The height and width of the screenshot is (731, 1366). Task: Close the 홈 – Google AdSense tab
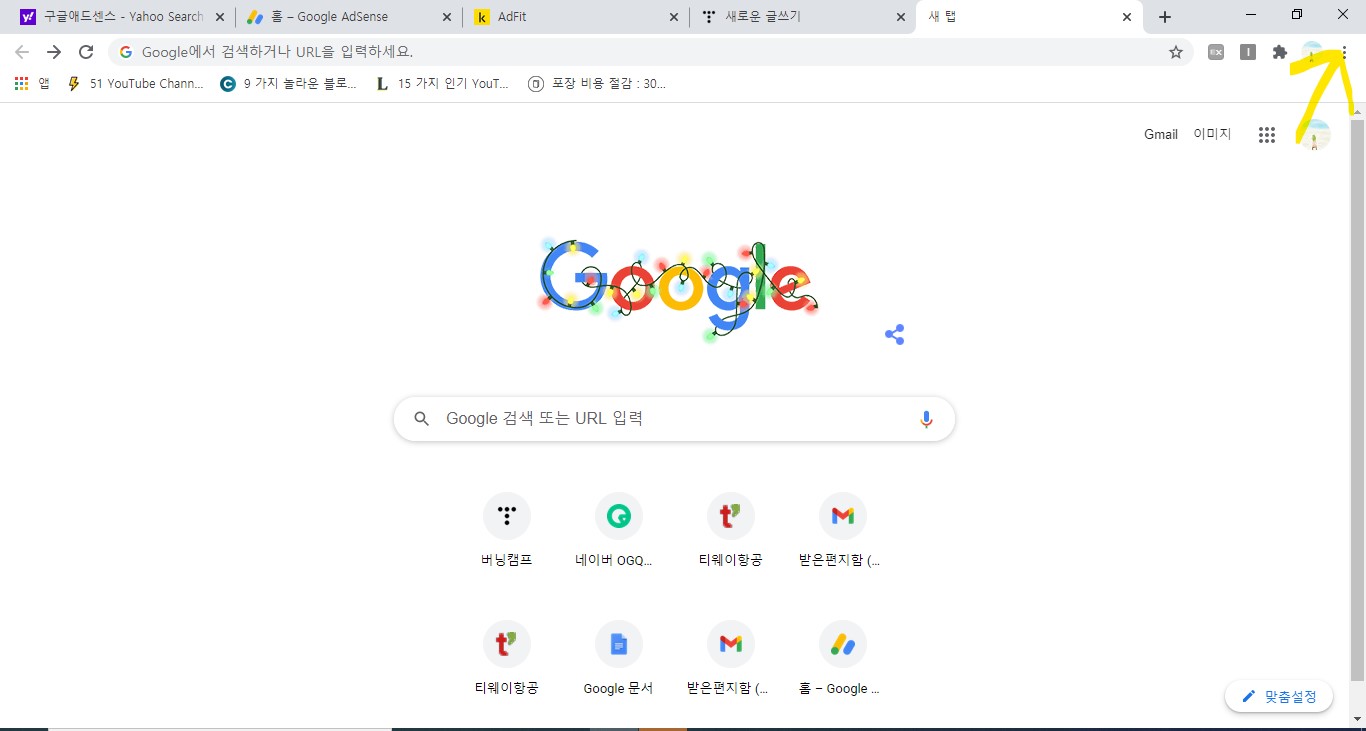click(445, 17)
